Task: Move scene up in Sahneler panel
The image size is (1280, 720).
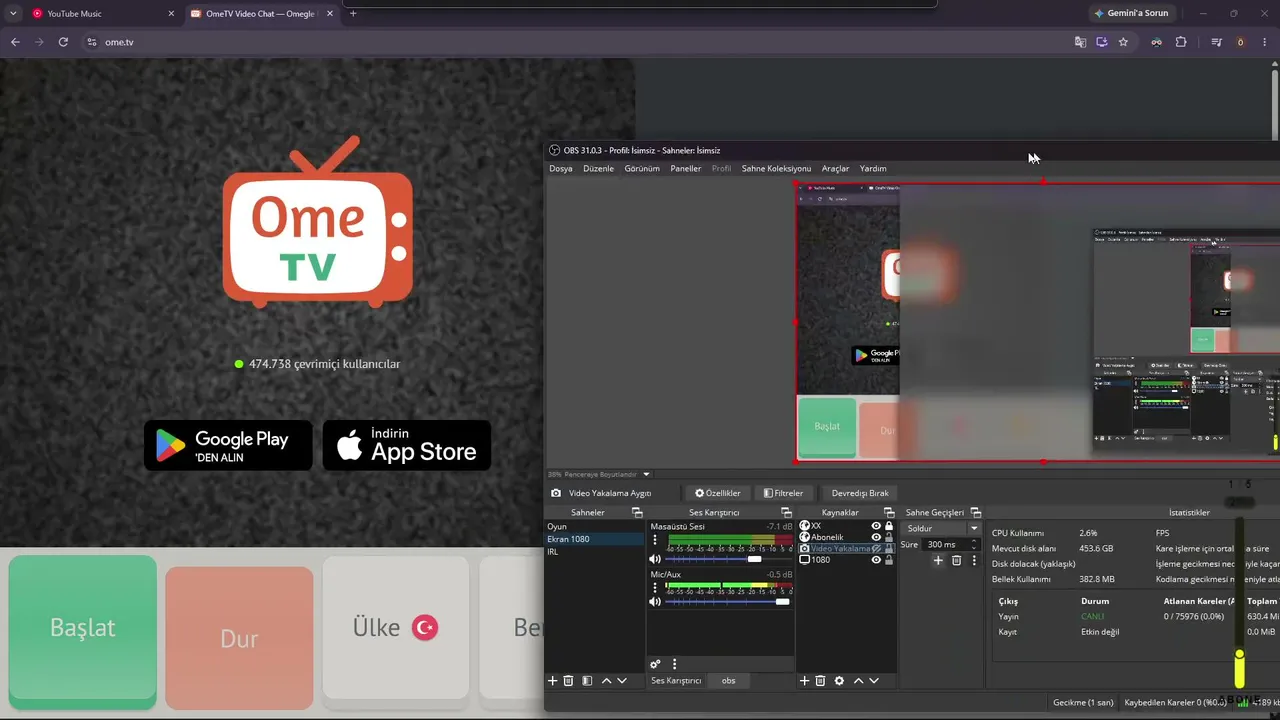Action: pos(605,681)
